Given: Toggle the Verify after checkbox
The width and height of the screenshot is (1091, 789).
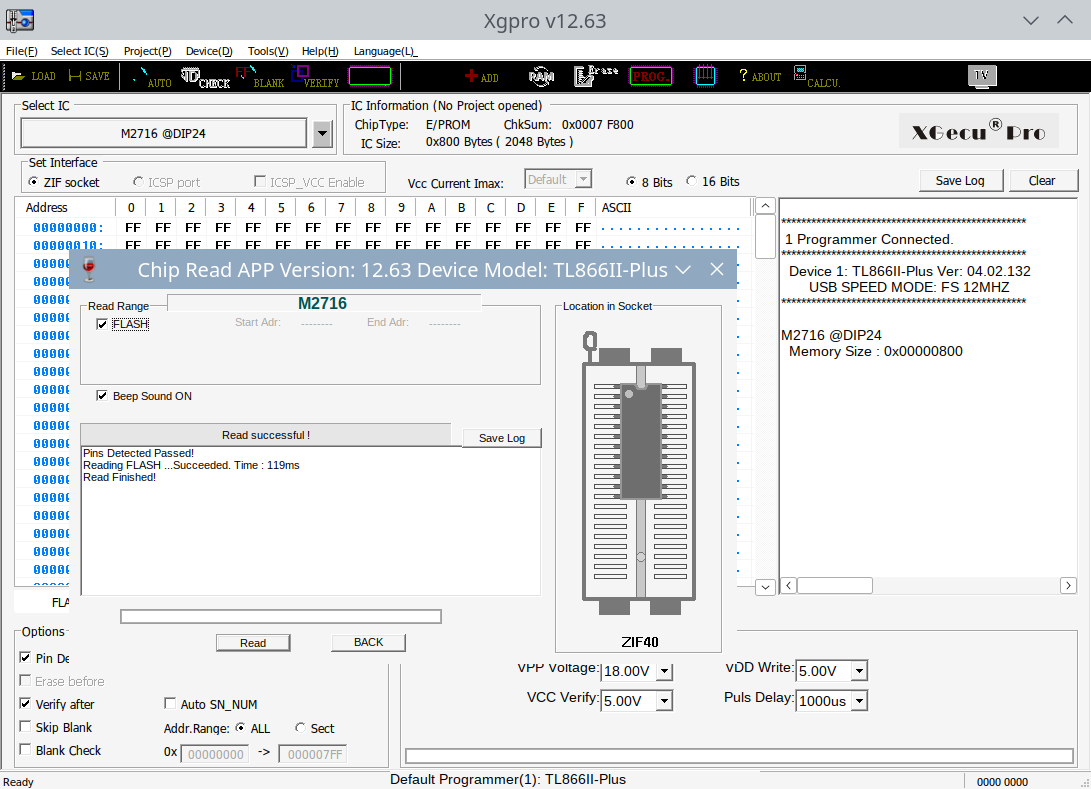Looking at the screenshot, I should click(x=26, y=704).
